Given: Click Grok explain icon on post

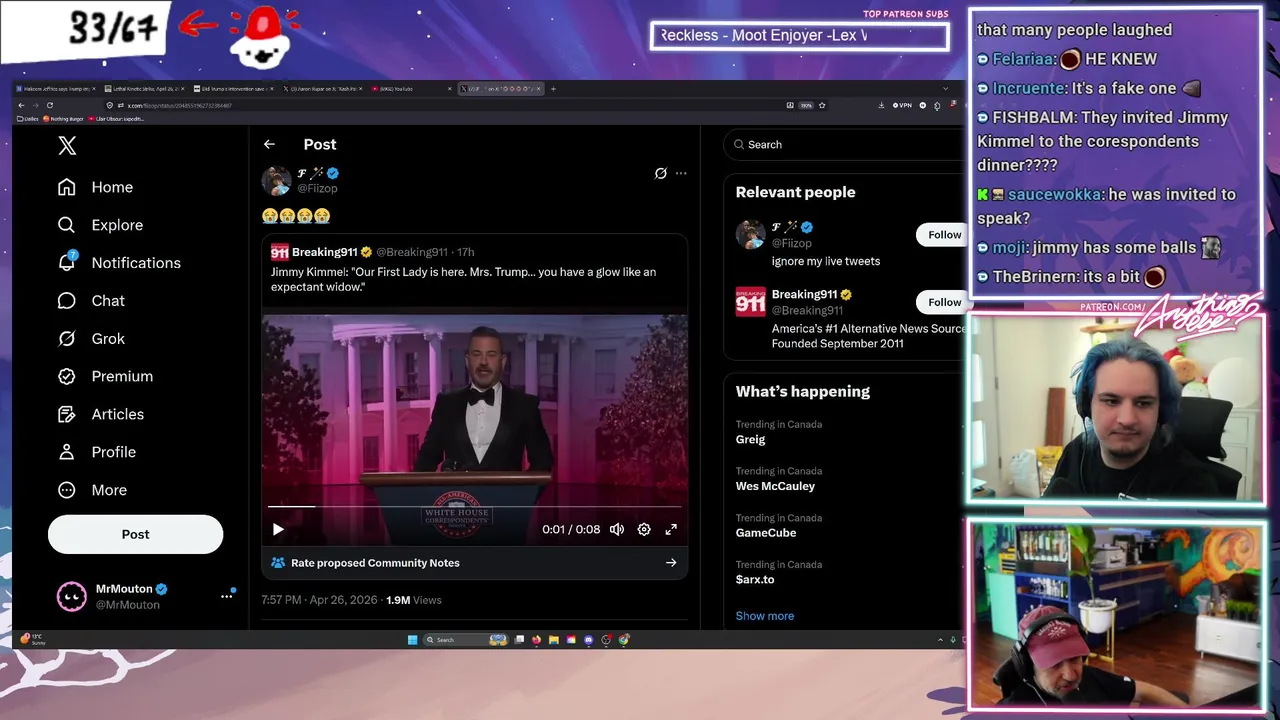Looking at the screenshot, I should pyautogui.click(x=660, y=173).
